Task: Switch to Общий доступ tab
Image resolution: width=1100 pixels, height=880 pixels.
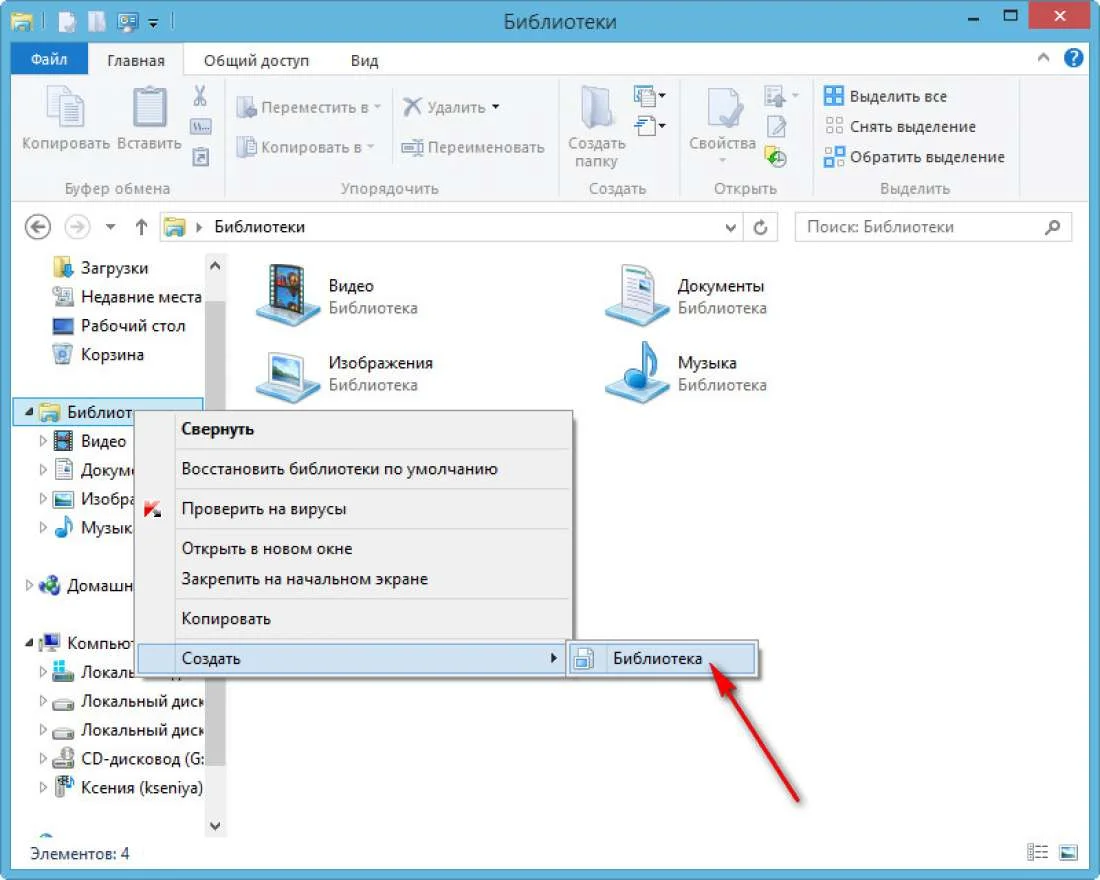Action: [x=256, y=60]
